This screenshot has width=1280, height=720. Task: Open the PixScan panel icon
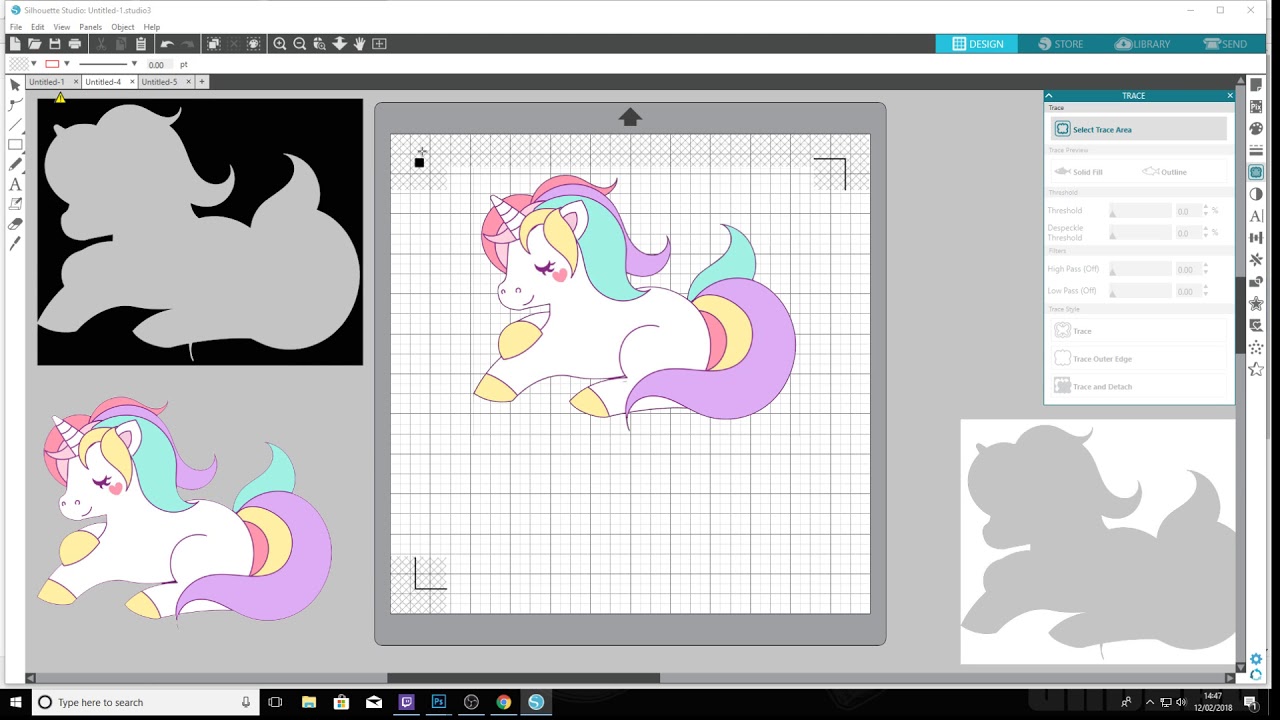coord(1256,107)
